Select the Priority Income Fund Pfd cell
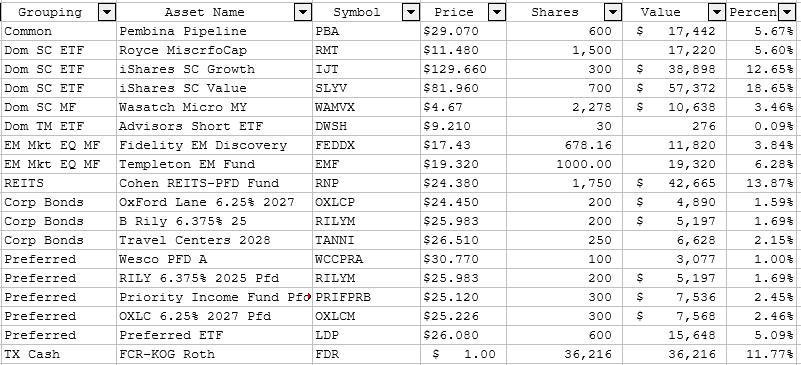 [x=215, y=297]
